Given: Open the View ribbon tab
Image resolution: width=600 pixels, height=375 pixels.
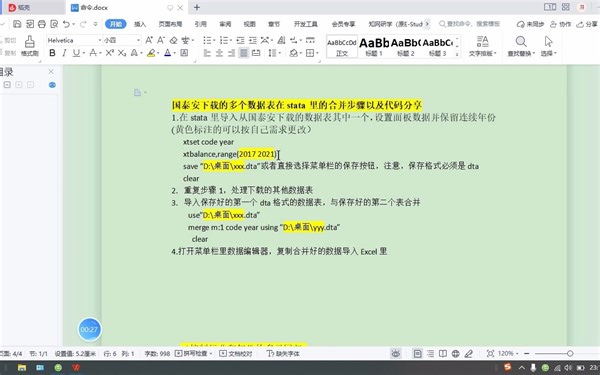Looking at the screenshot, I should coord(249,24).
